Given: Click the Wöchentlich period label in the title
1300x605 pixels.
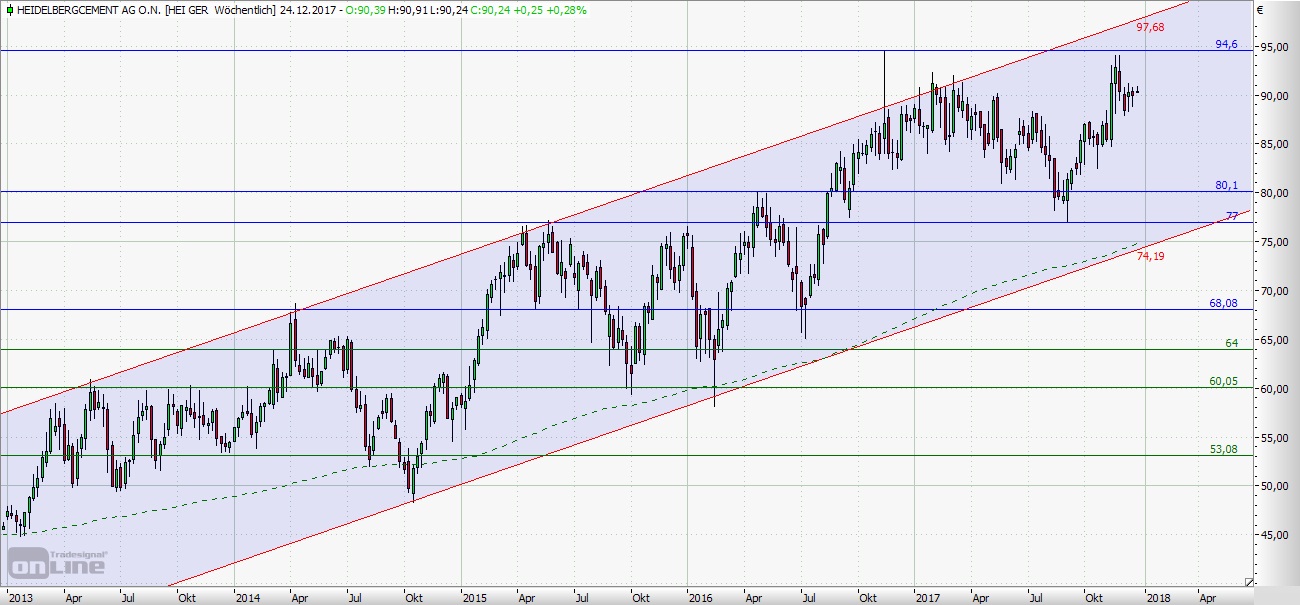Looking at the screenshot, I should 223,10.
